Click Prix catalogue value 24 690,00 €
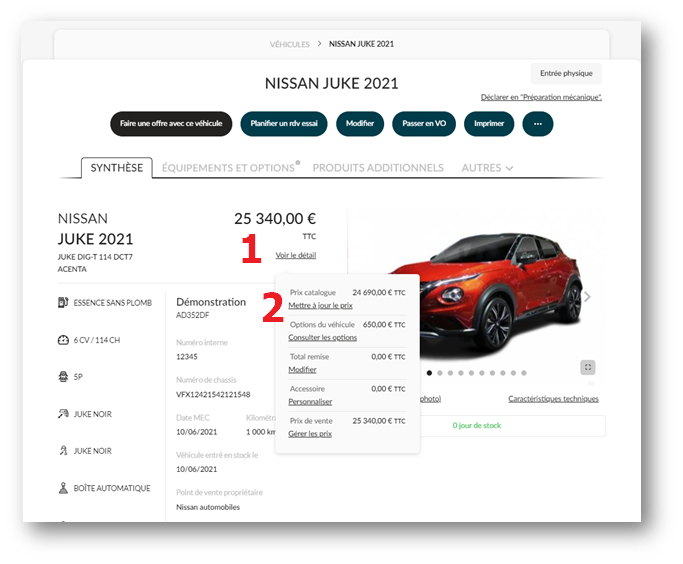Viewport: 683px width, 564px height. pyautogui.click(x=379, y=293)
